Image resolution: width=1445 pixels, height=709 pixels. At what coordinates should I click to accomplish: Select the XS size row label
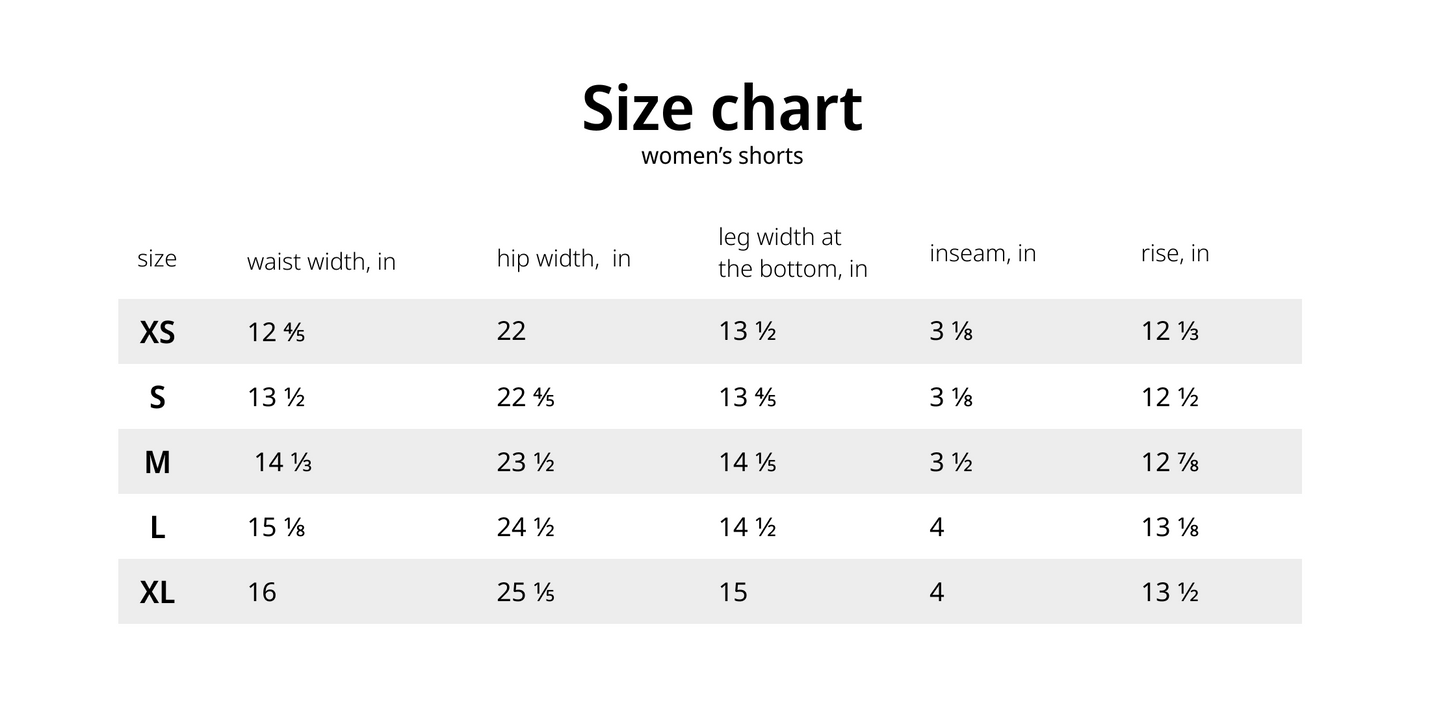(157, 332)
